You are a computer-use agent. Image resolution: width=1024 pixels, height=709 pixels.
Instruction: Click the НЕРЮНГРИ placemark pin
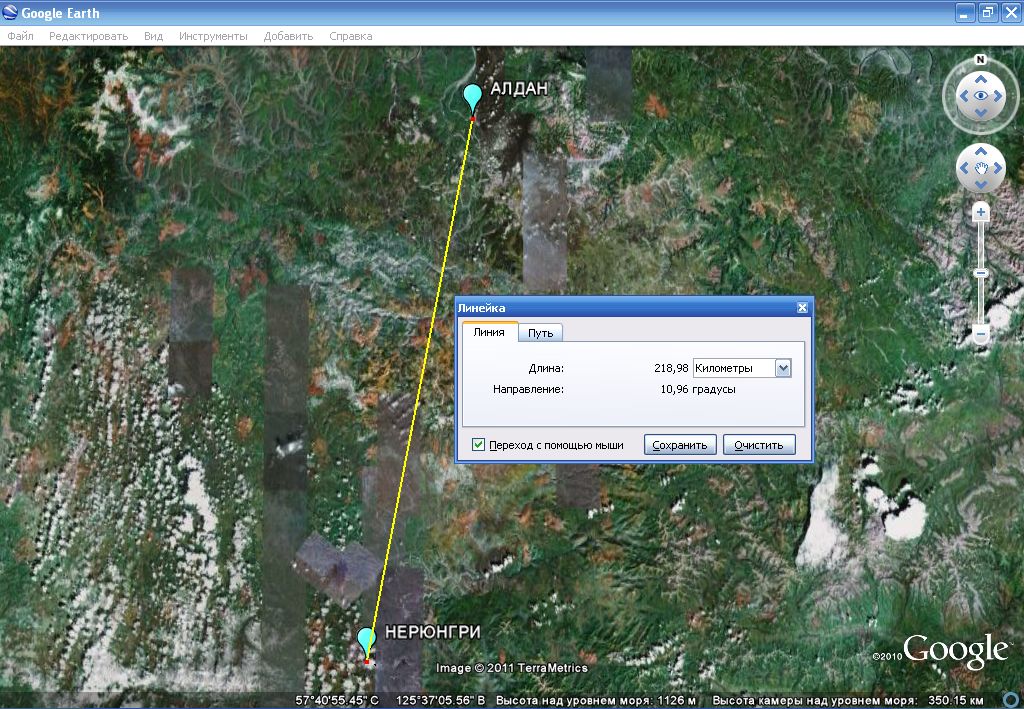367,640
